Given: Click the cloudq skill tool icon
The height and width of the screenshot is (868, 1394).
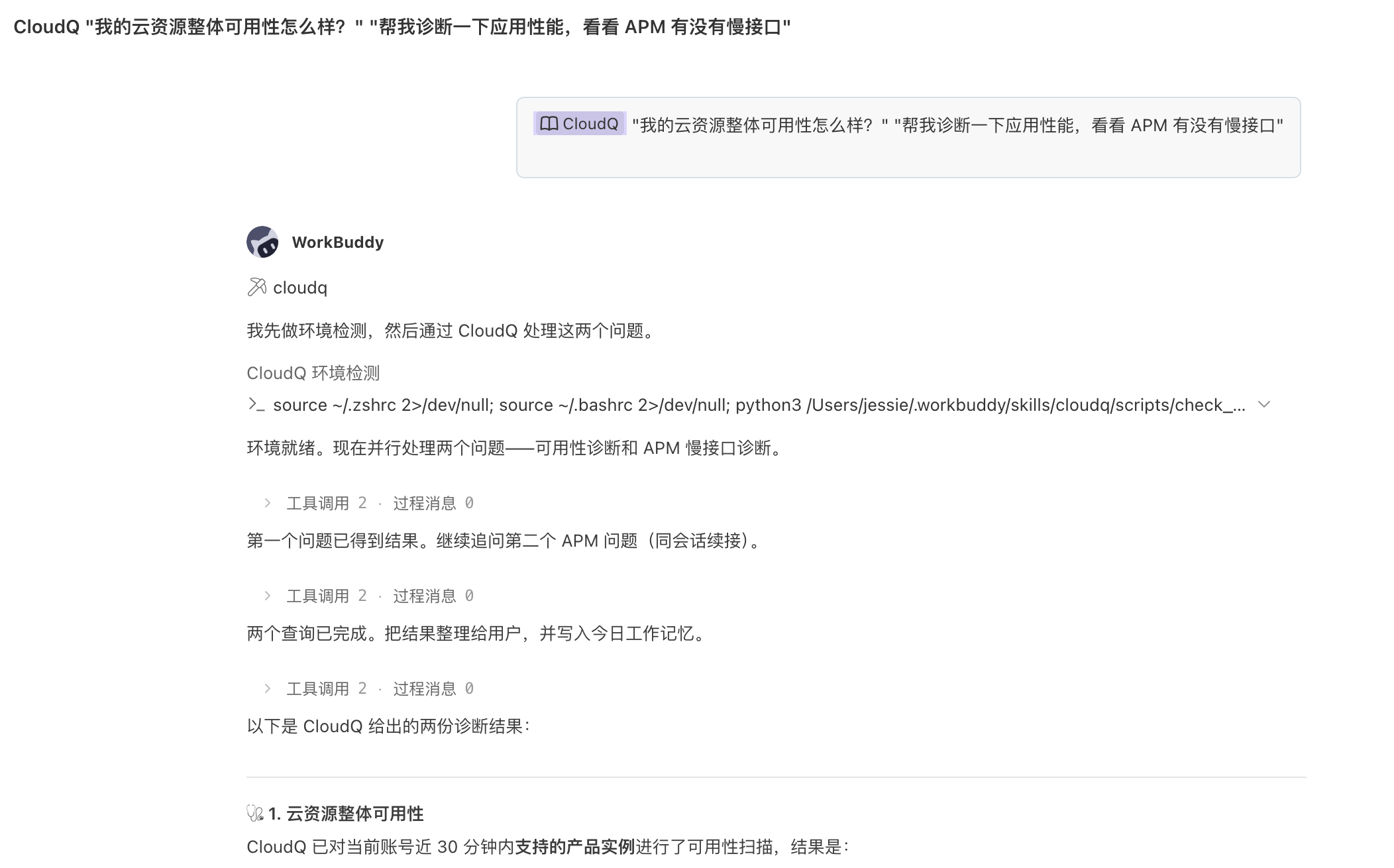Looking at the screenshot, I should coord(256,288).
